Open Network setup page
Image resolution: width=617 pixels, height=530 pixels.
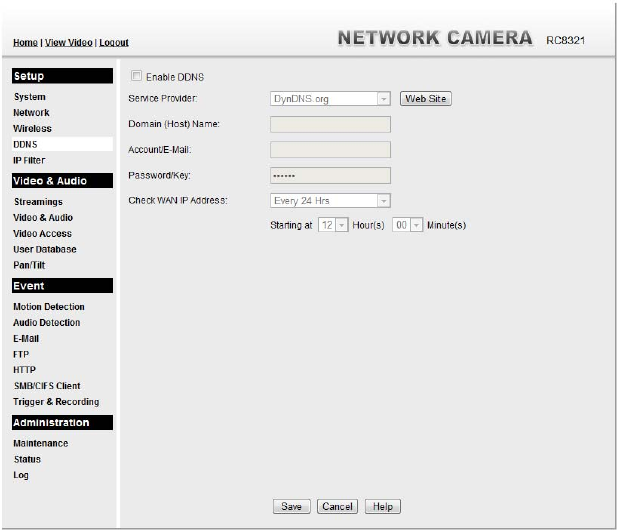point(31,113)
